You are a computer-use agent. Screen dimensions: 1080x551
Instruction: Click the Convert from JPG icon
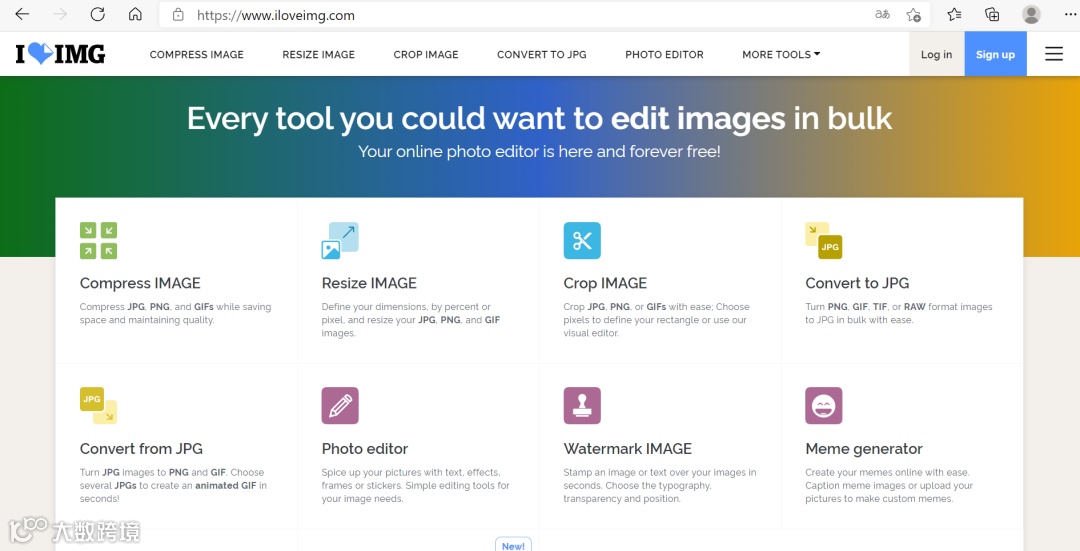pyautogui.click(x=98, y=406)
